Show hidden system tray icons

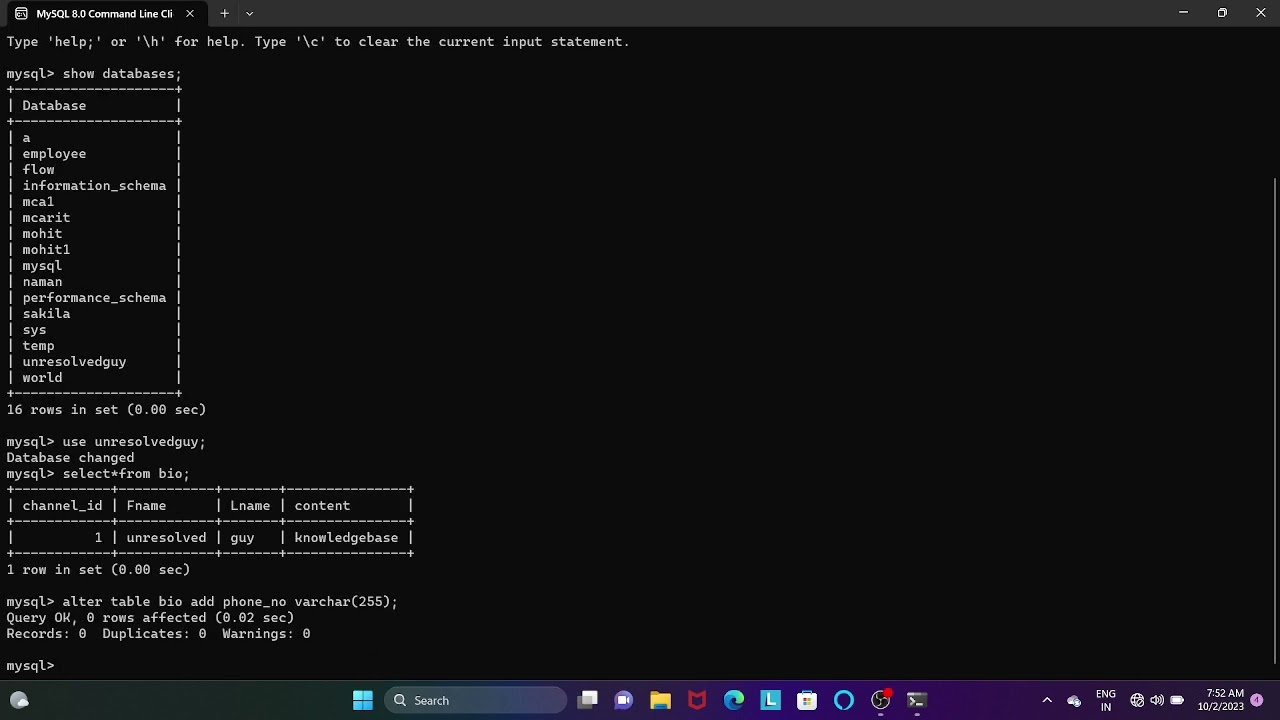(1047, 700)
